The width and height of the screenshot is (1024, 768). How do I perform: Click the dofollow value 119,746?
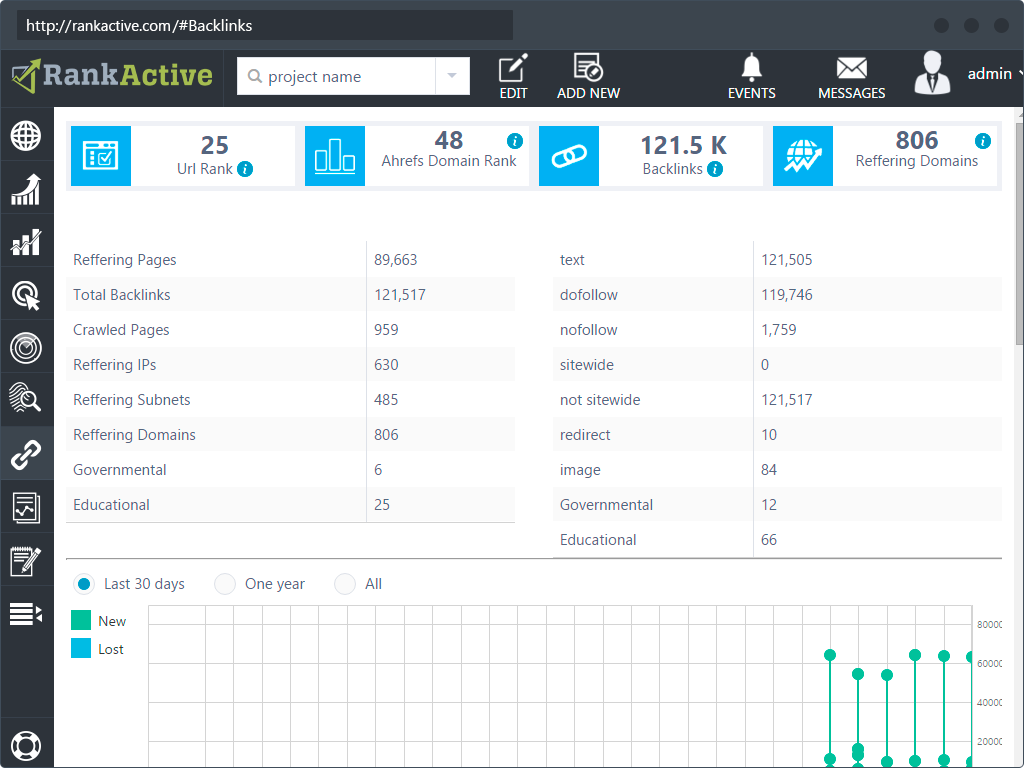[787, 295]
